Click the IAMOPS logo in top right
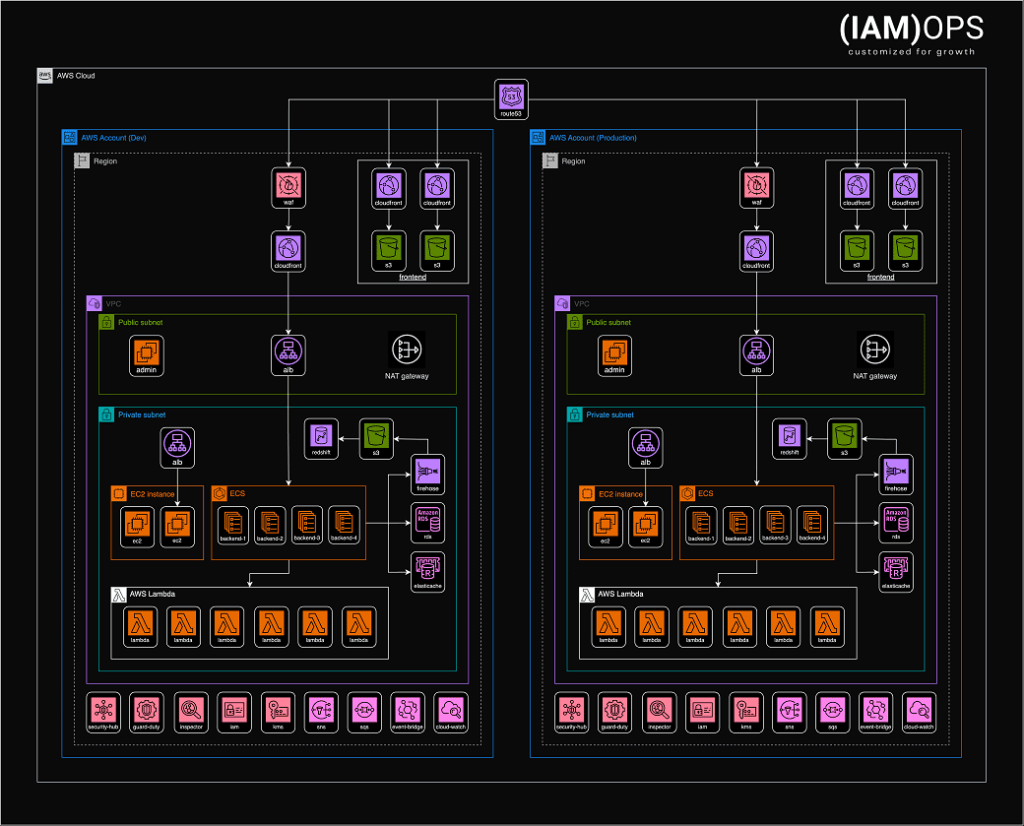This screenshot has height=826, width=1024. 910,32
